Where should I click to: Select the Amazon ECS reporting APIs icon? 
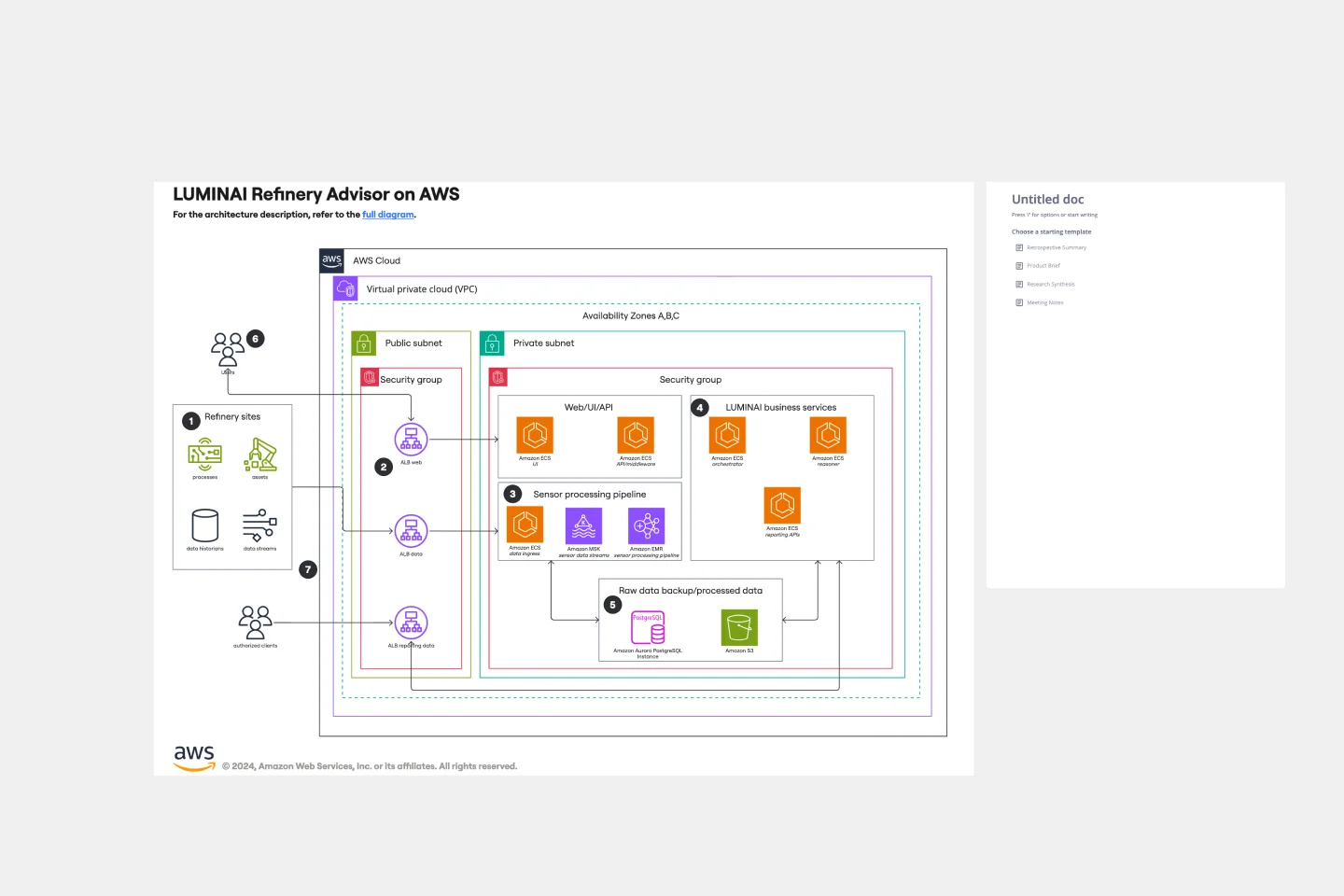tap(782, 505)
